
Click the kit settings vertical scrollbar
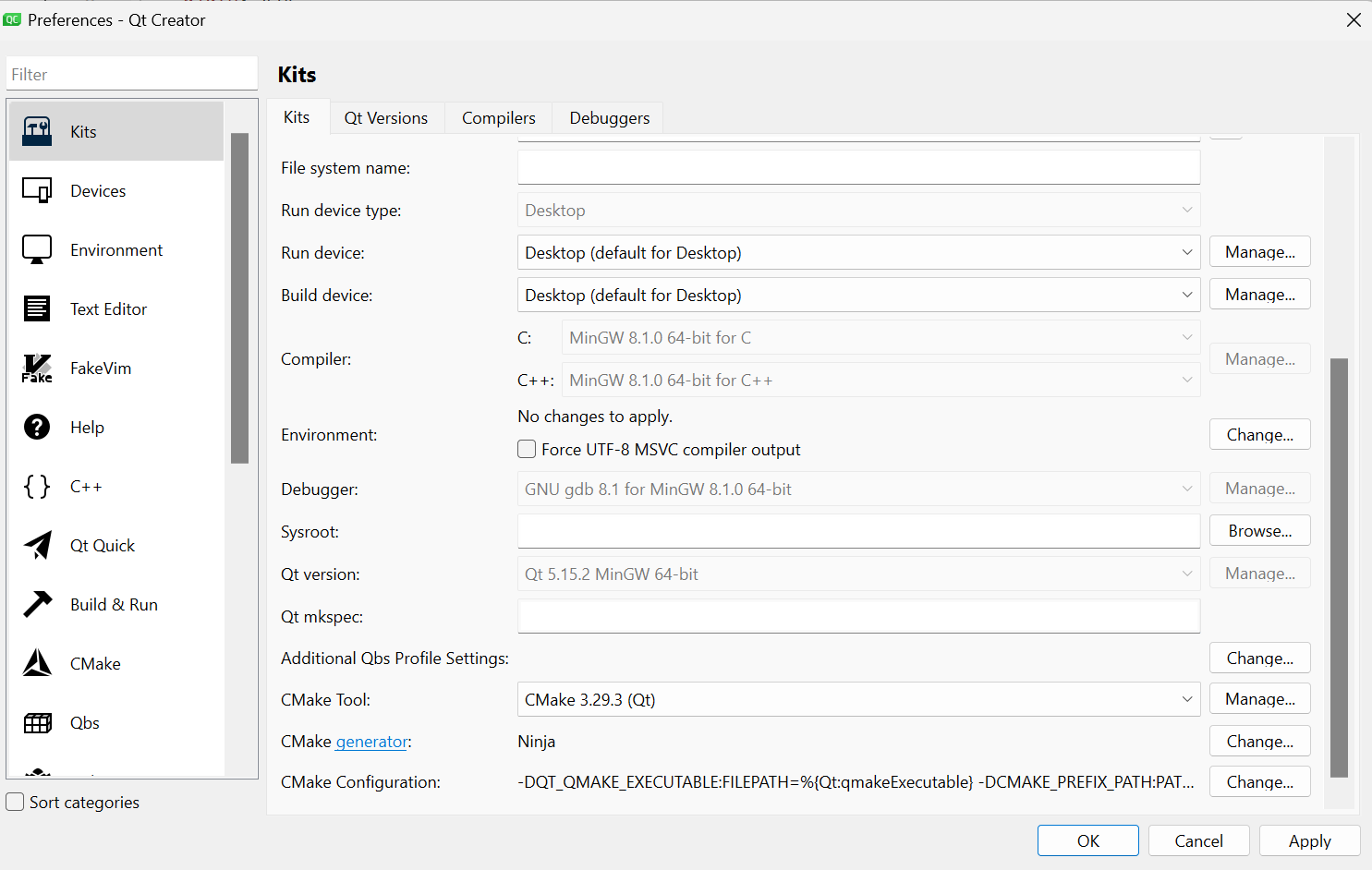point(1339,567)
